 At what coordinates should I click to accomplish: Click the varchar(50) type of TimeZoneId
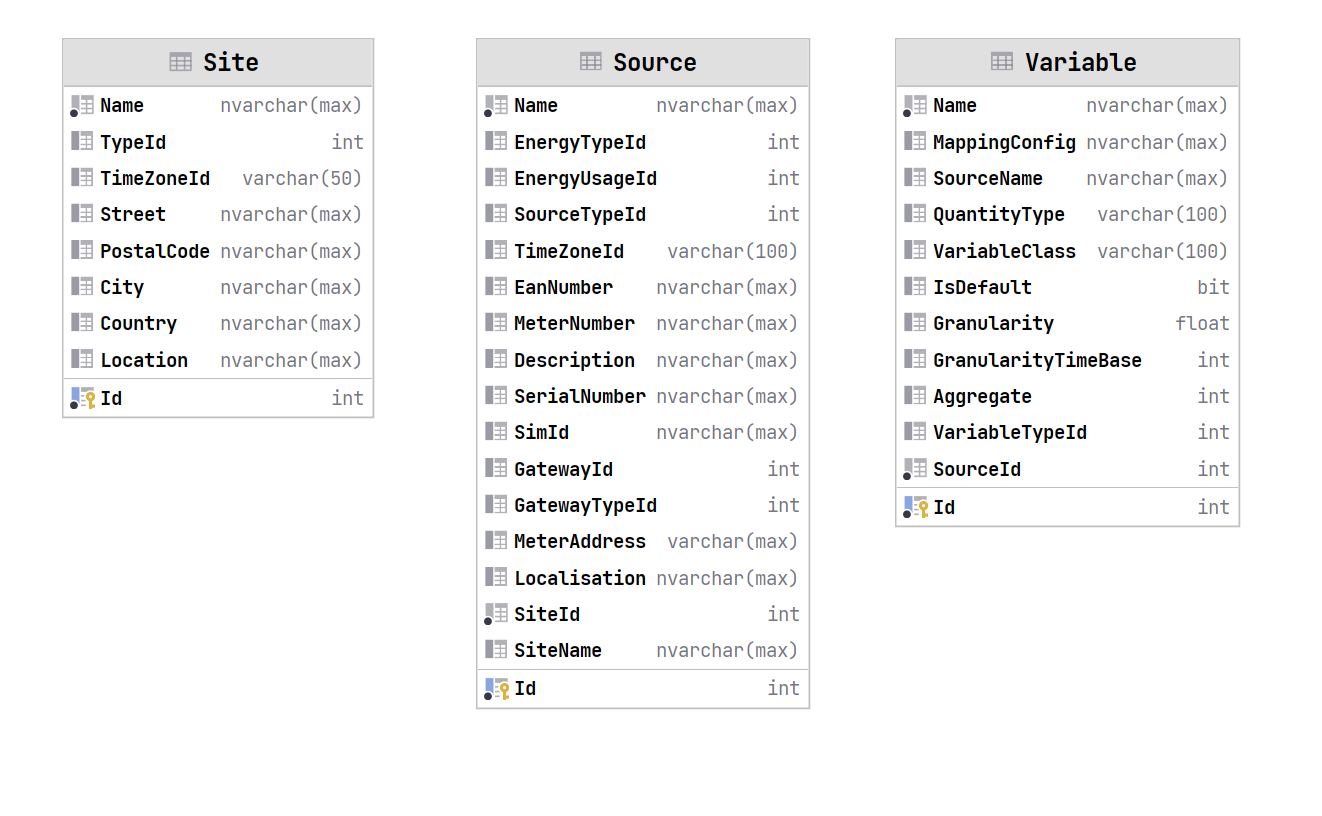click(302, 178)
